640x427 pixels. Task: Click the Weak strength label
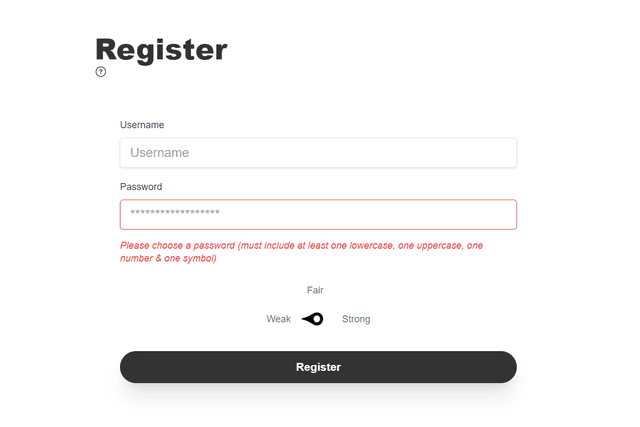[278, 319]
